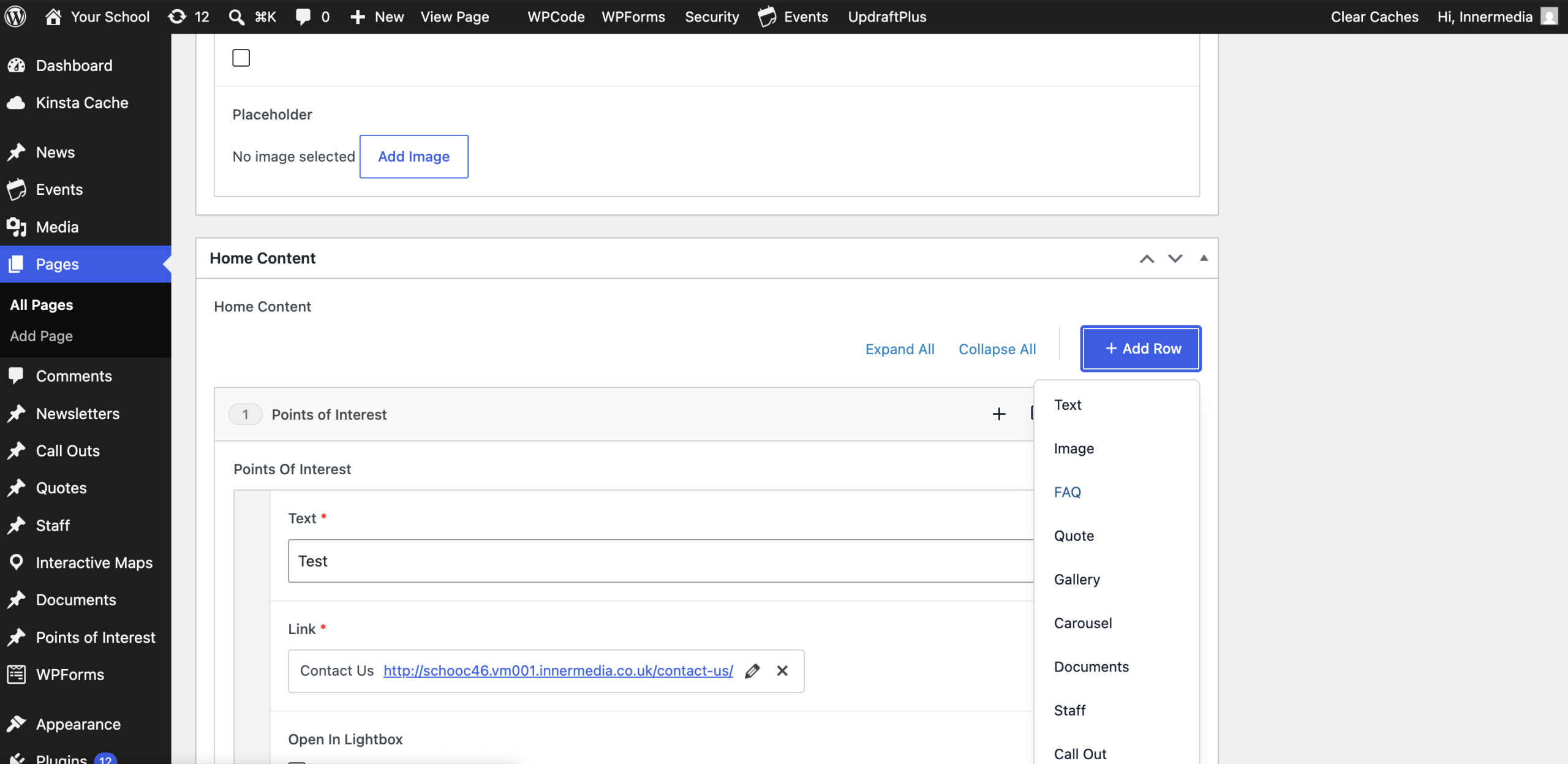Click the Text input field containing Test

coord(661,561)
